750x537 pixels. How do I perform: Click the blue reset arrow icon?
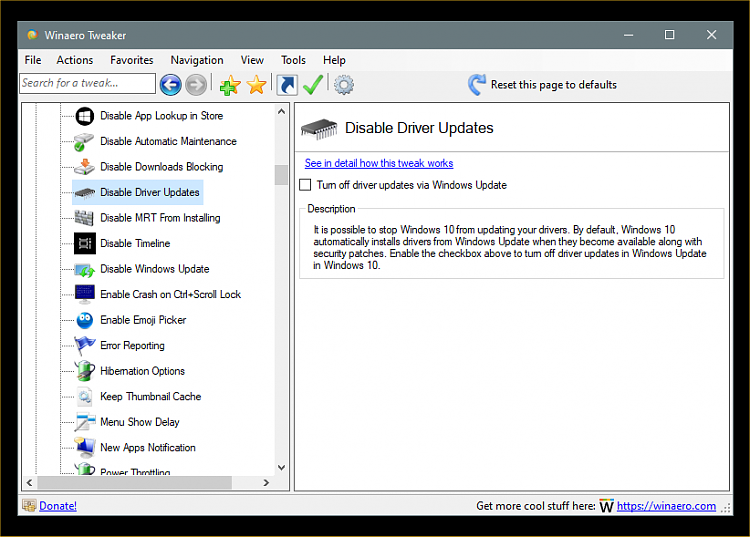tap(476, 85)
